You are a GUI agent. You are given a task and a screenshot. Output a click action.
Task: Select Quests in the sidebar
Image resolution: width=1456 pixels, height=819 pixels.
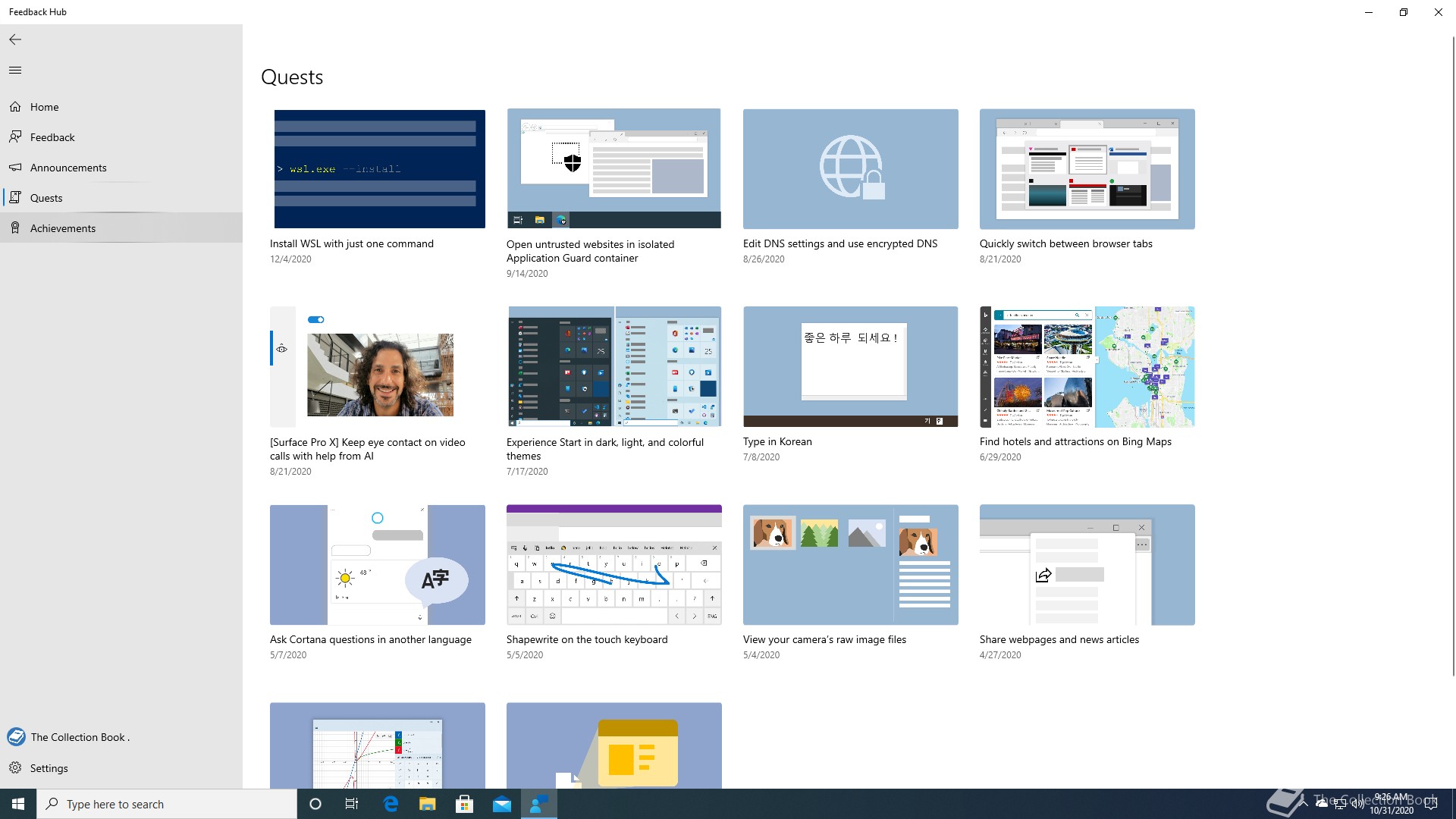121,198
